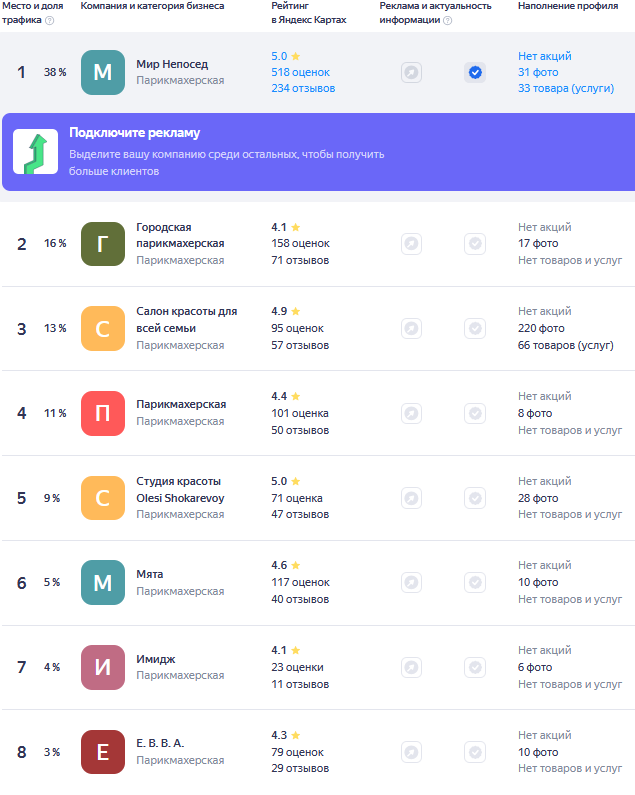Click help icon beside 'Реклама и актуальность информации'
This screenshot has height=795, width=635.
click(x=447, y=20)
